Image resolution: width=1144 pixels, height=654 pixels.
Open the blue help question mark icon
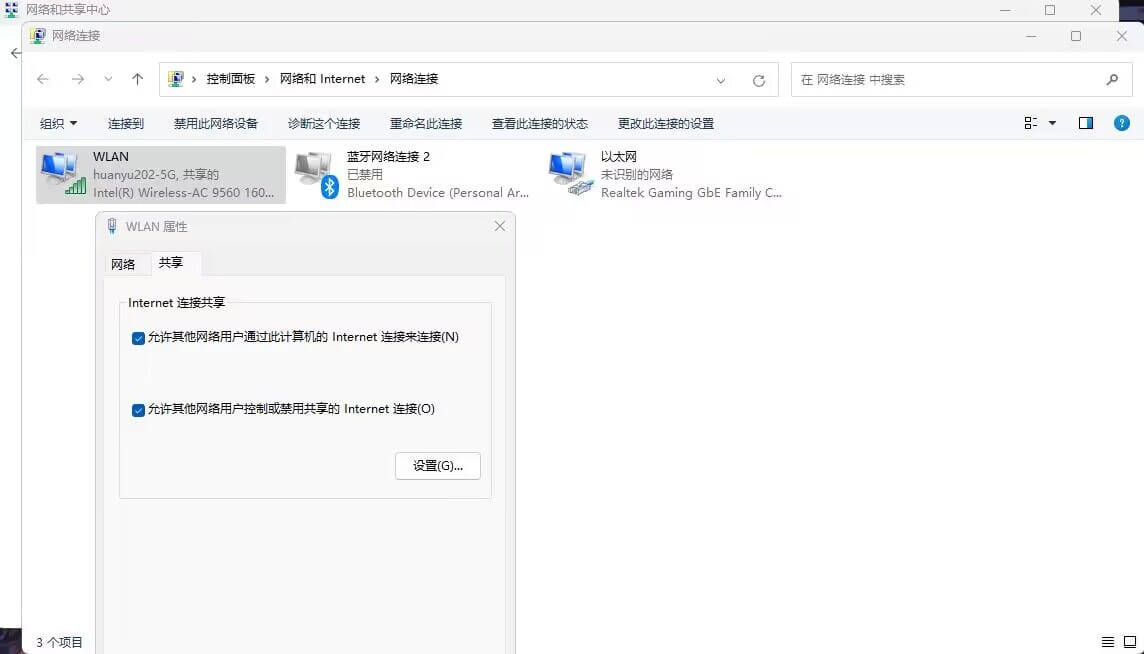click(x=1121, y=123)
